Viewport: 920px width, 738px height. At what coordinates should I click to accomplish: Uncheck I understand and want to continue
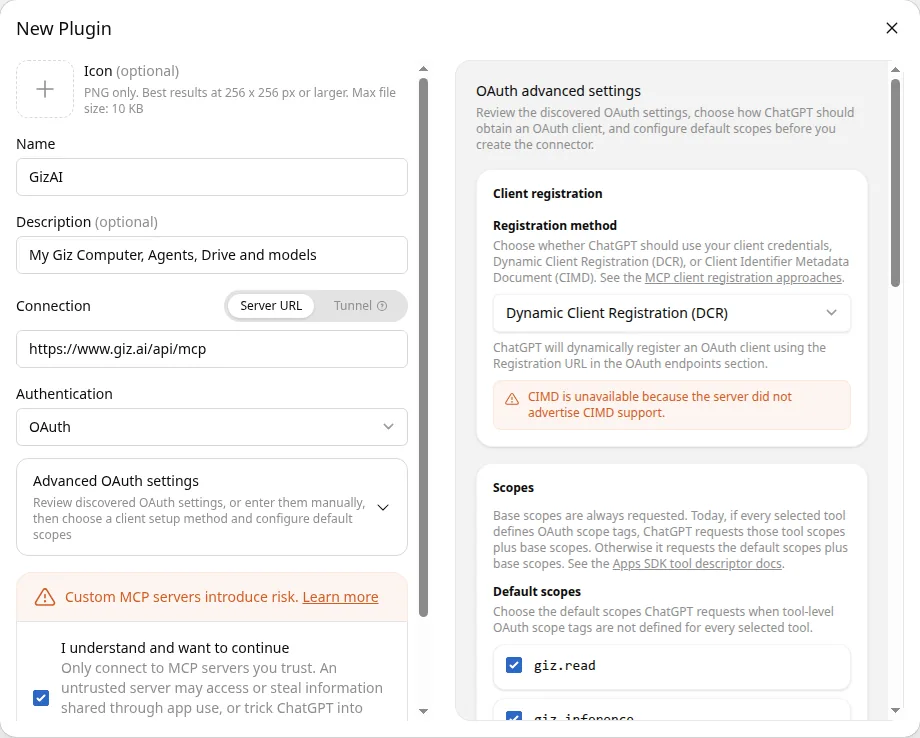pos(41,698)
